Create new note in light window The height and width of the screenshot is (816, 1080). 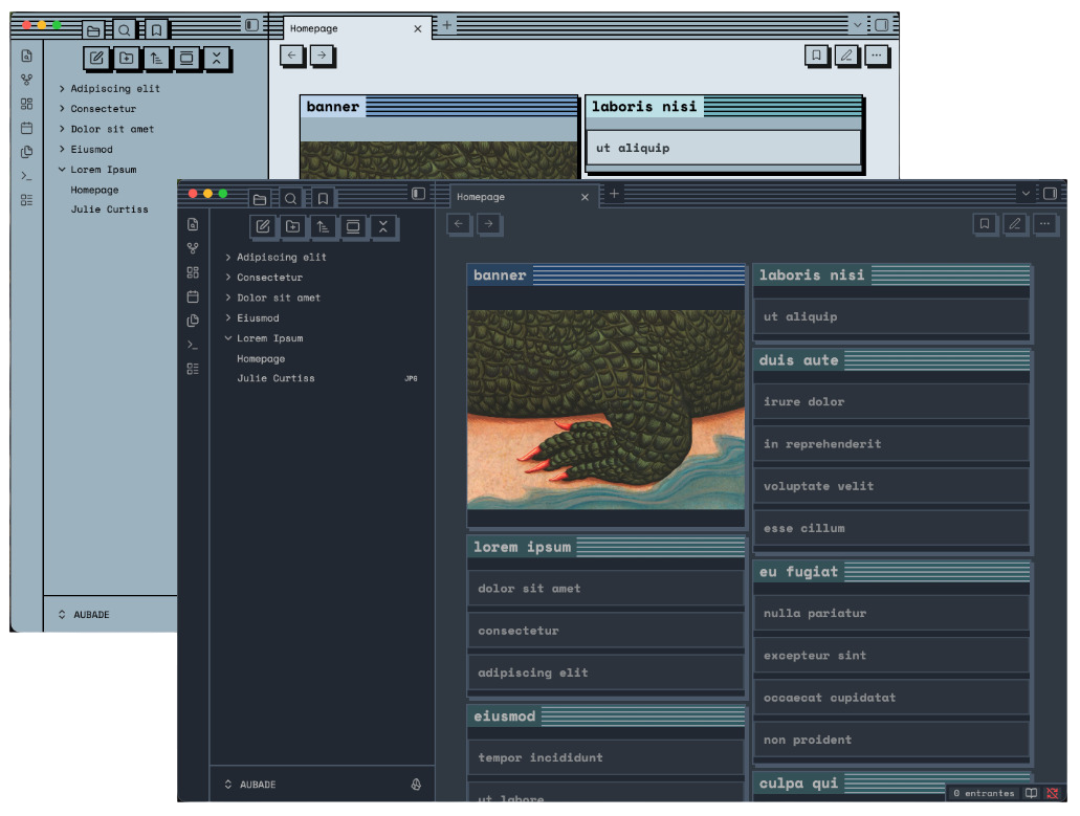[96, 58]
